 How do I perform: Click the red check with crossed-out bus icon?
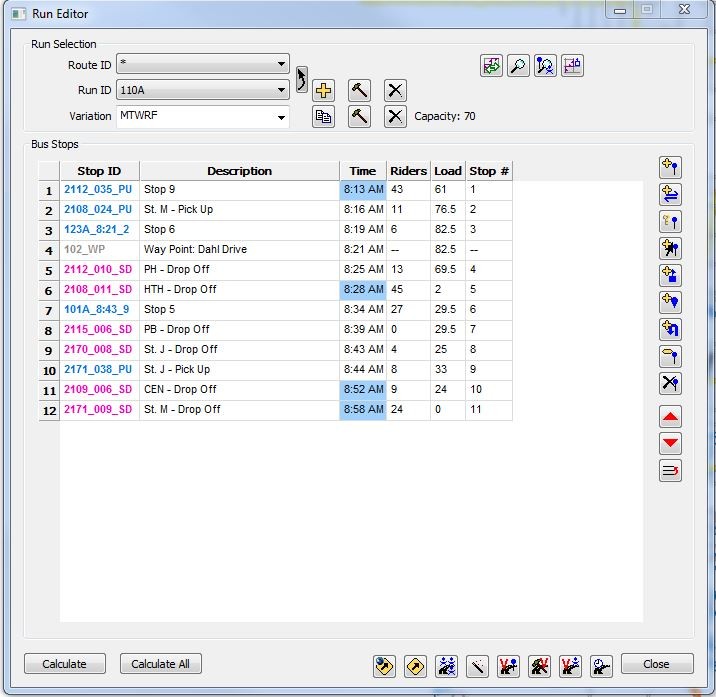tap(539, 666)
